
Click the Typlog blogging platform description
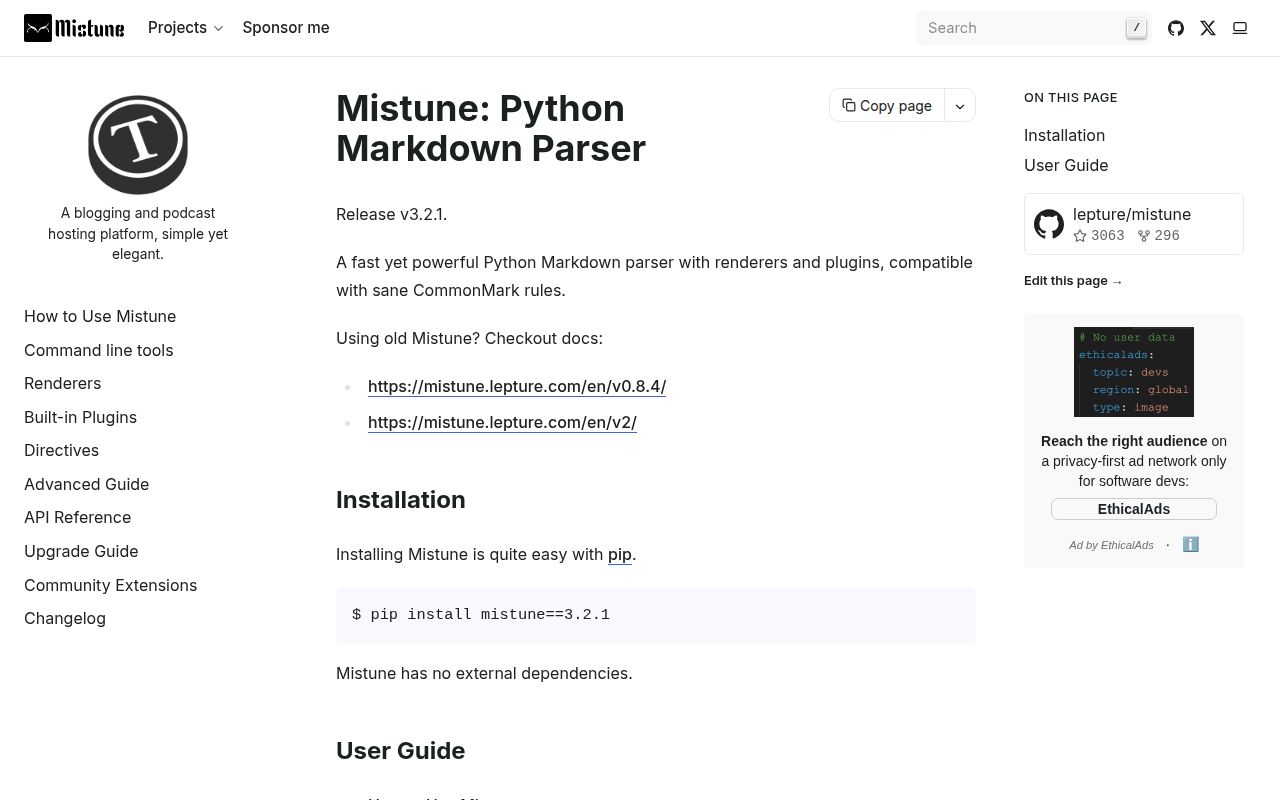coord(138,233)
